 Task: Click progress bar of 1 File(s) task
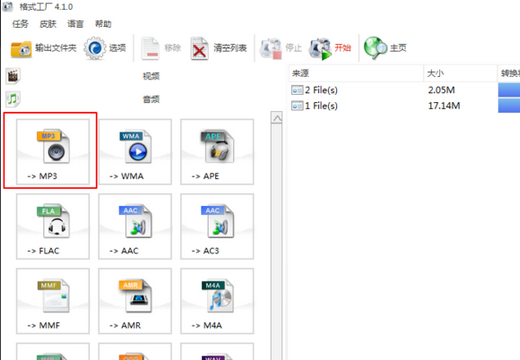[x=509, y=106]
